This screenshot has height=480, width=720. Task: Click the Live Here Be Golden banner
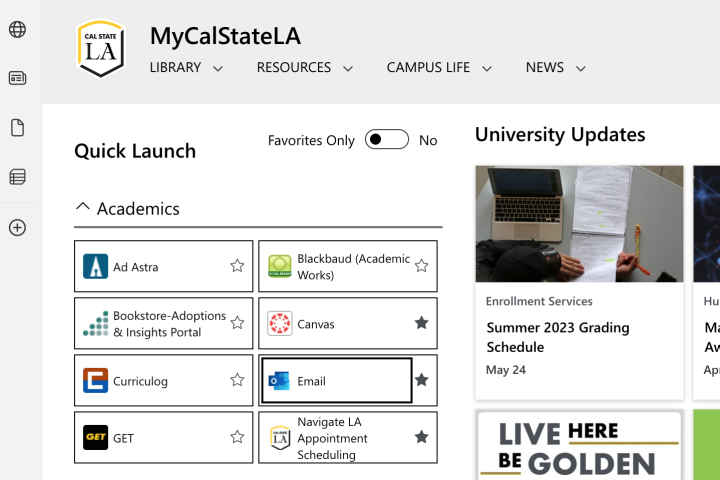pos(579,446)
